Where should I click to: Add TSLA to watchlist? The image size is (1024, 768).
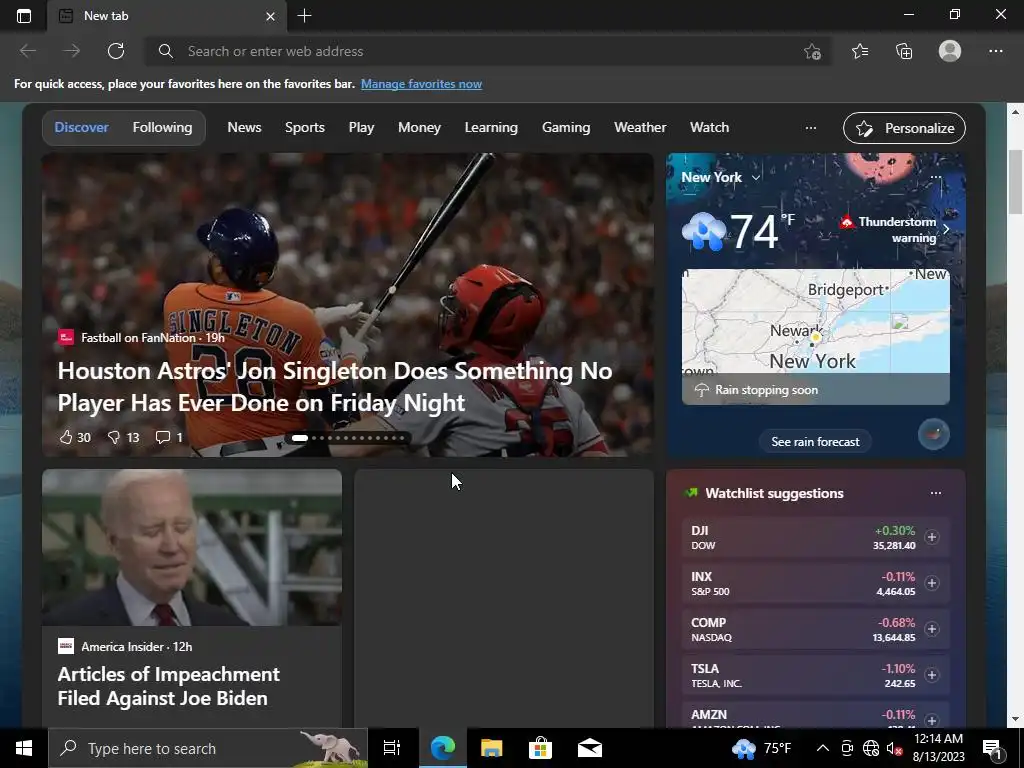[x=932, y=675]
